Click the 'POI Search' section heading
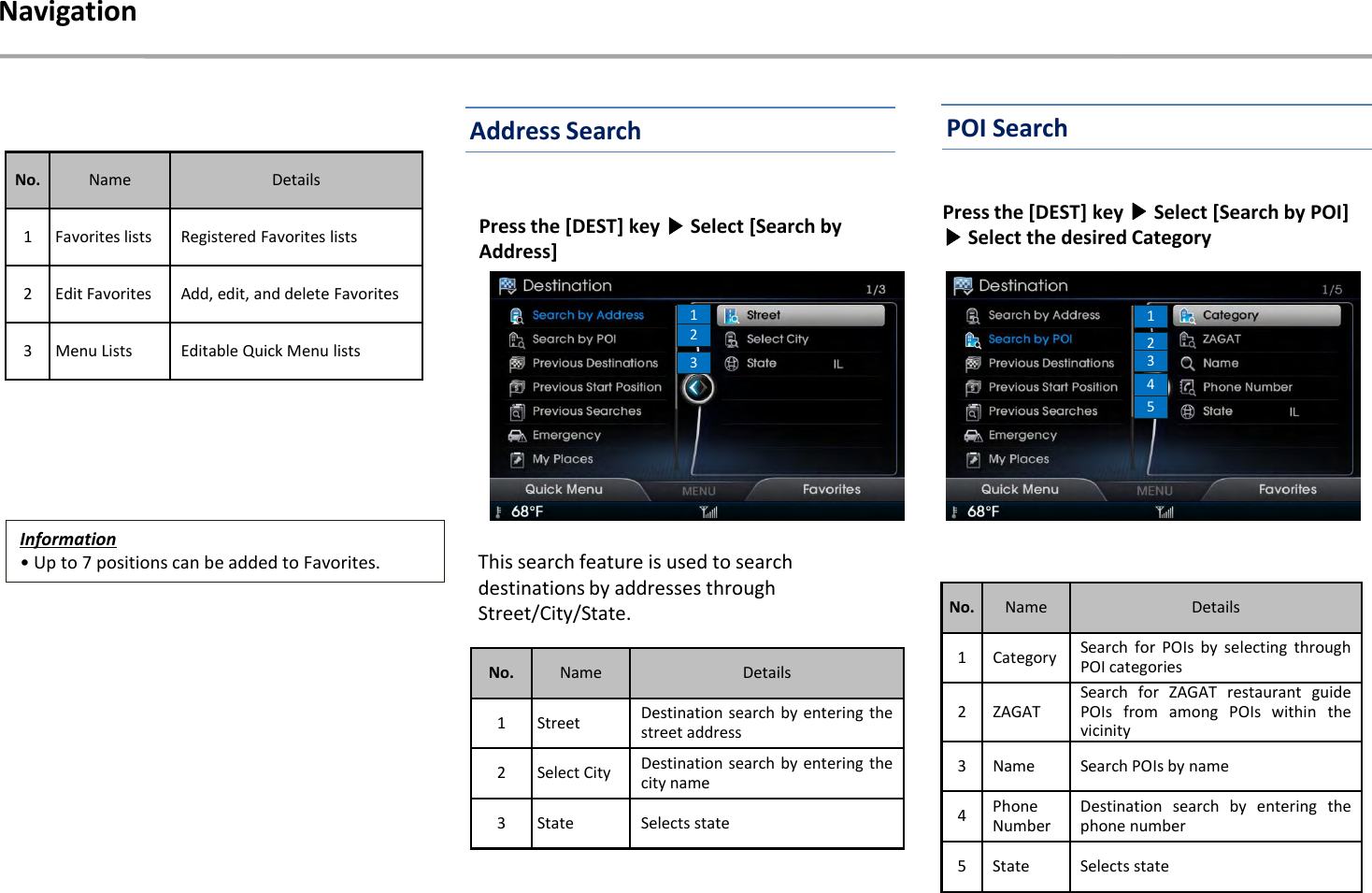Image resolution: width=1372 pixels, height=893 pixels. click(x=1007, y=128)
